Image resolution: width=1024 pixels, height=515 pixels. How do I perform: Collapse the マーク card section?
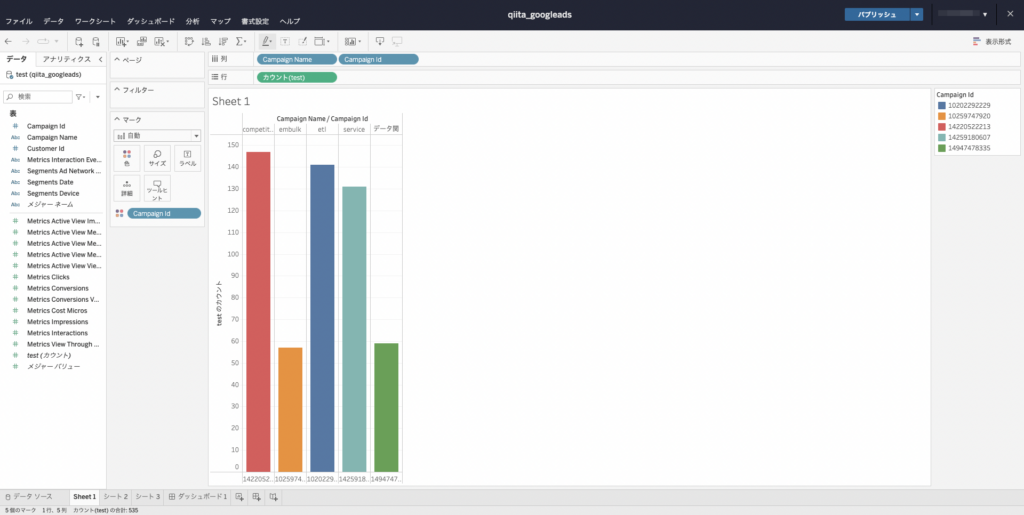point(116,120)
